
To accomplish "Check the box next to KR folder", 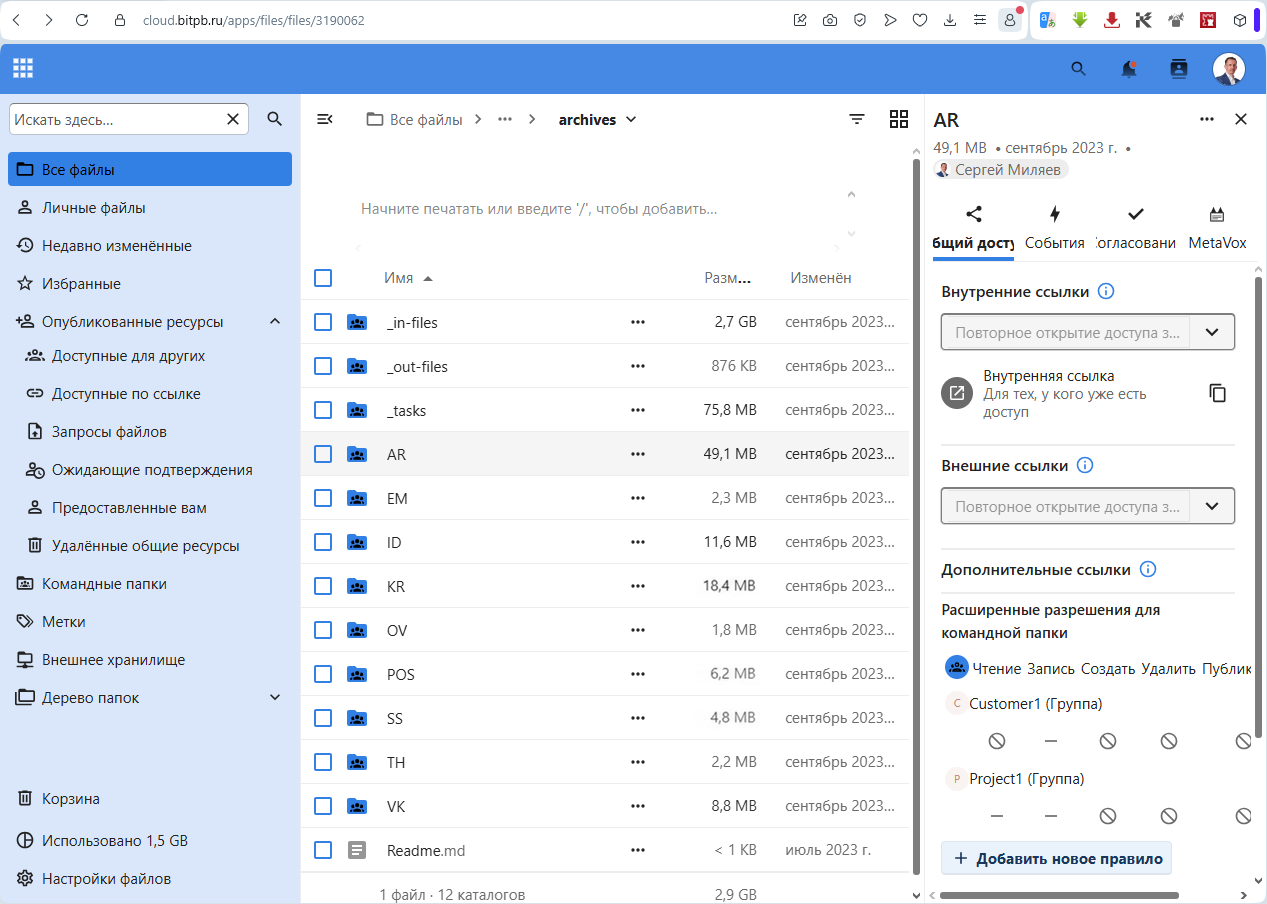I will point(323,586).
